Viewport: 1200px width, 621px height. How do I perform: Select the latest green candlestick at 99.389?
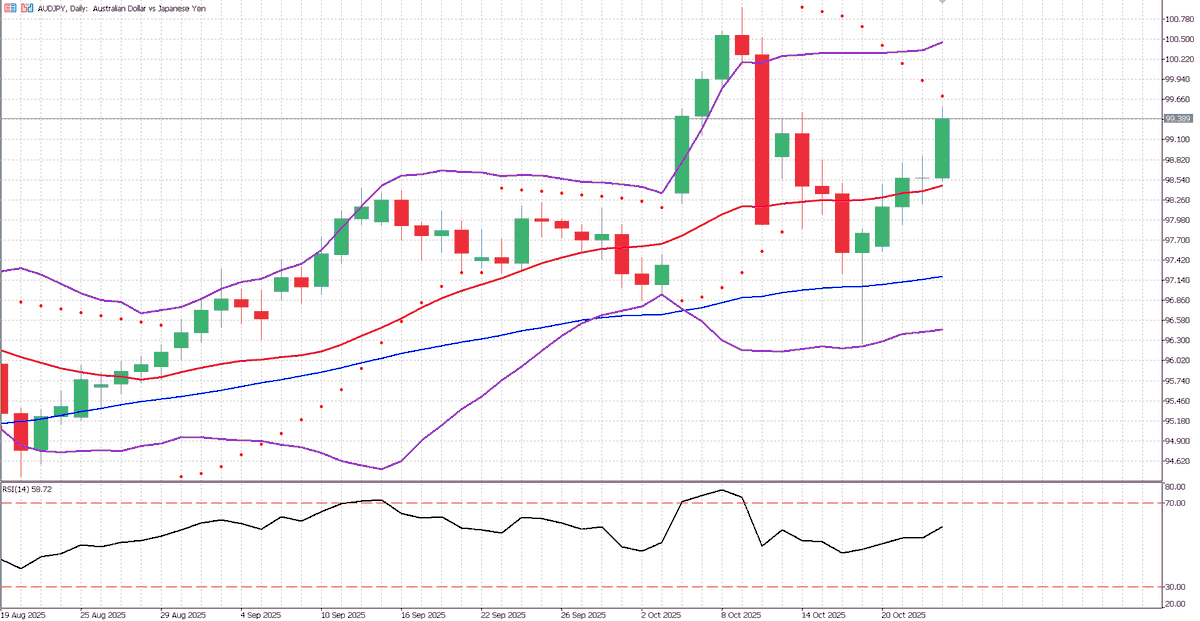(x=942, y=149)
